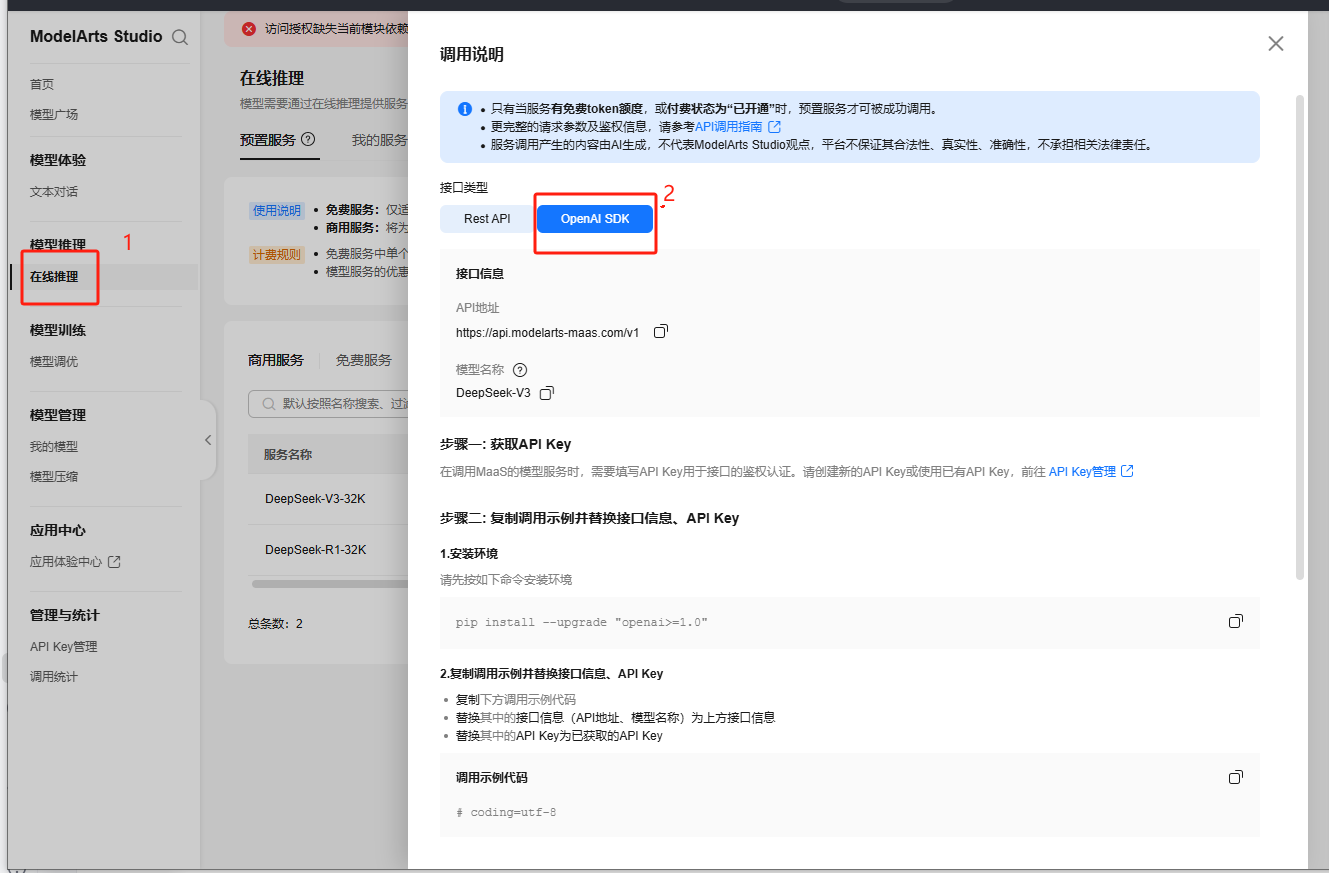Viewport: 1329px width, 873px height.
Task: Open 文本对话 in sidebar
Action: click(54, 192)
